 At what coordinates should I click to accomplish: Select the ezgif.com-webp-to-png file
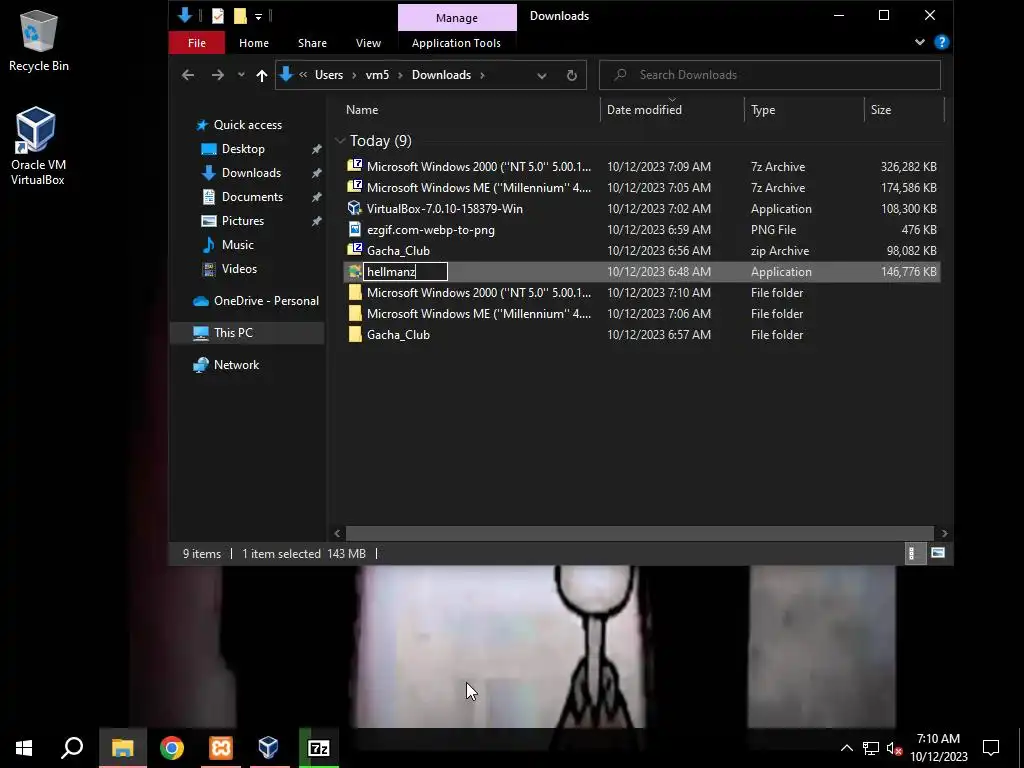pos(642,230)
